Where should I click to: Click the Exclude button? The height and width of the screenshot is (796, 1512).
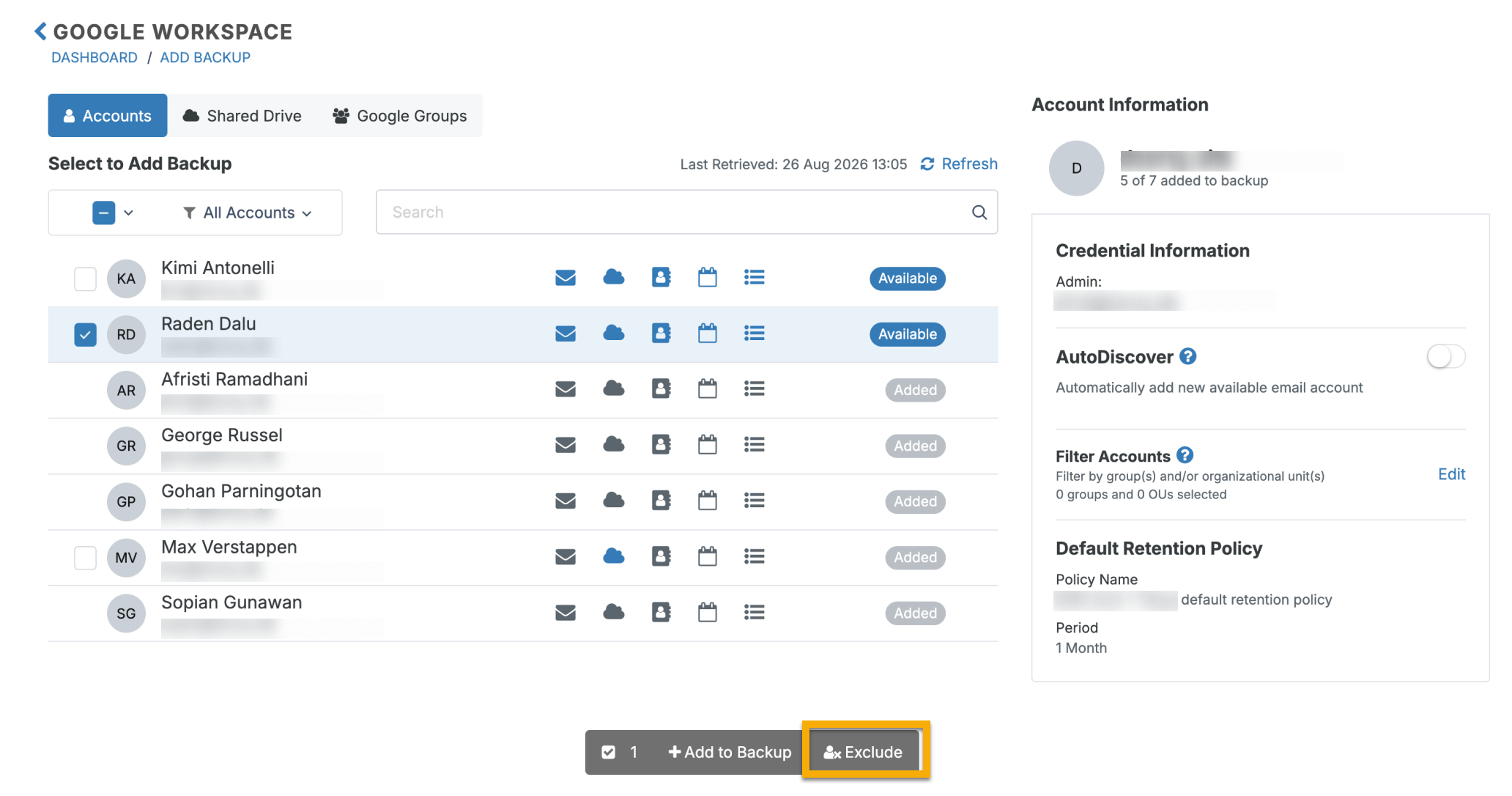[x=864, y=752]
